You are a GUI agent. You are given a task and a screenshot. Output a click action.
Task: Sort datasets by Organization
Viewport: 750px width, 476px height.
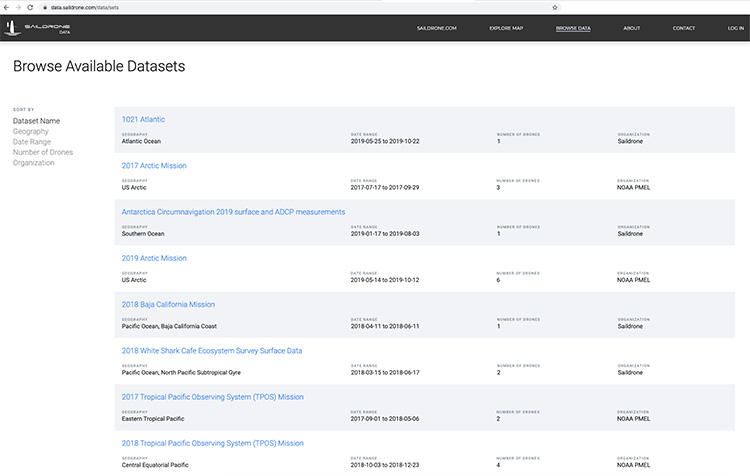coord(33,163)
